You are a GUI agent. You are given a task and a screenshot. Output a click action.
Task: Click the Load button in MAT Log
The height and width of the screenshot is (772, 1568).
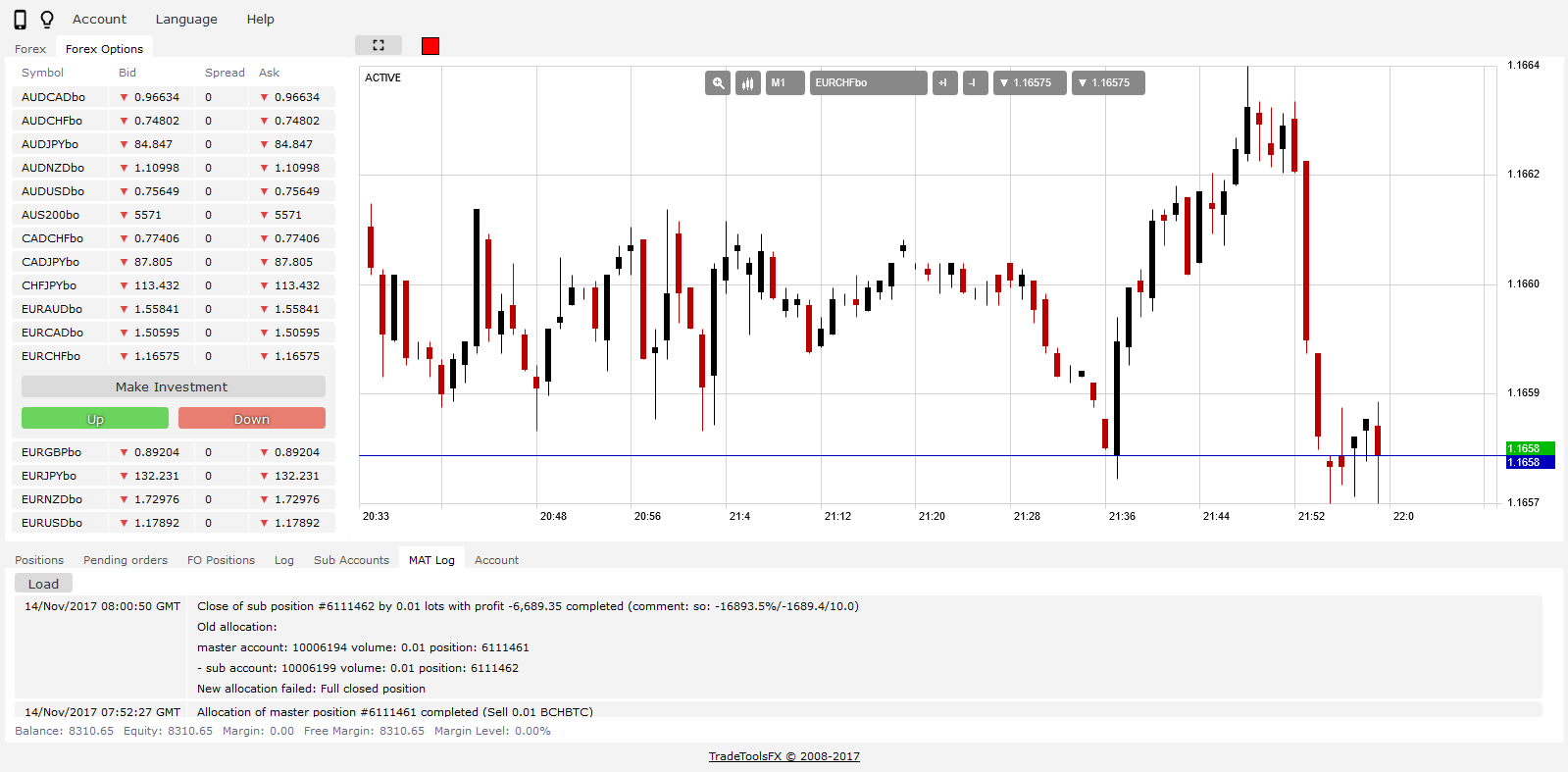point(43,584)
